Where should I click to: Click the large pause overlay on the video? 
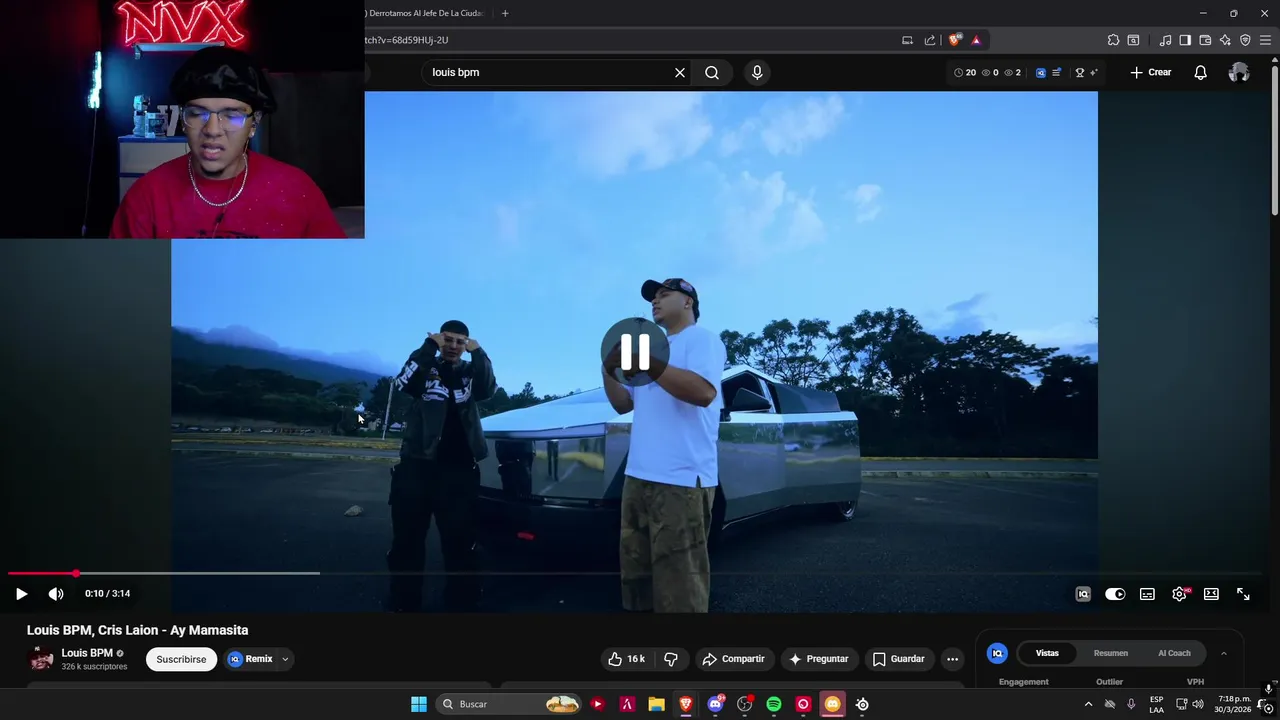pos(635,351)
